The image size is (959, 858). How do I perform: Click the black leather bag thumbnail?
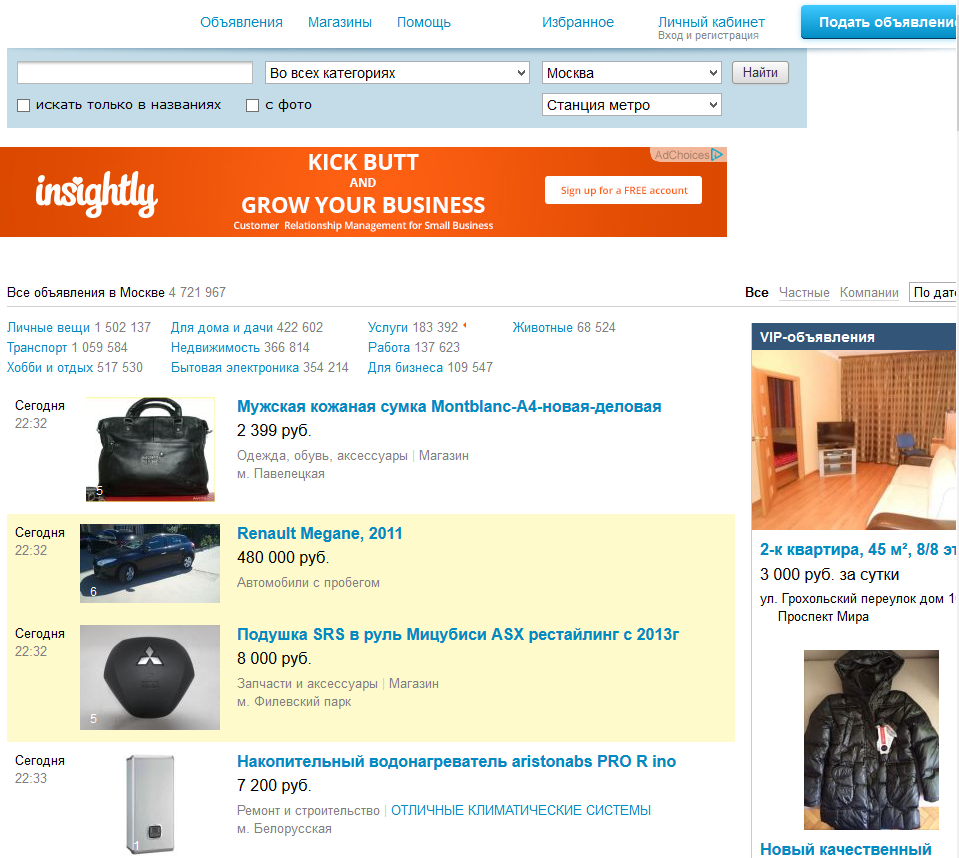pos(150,449)
